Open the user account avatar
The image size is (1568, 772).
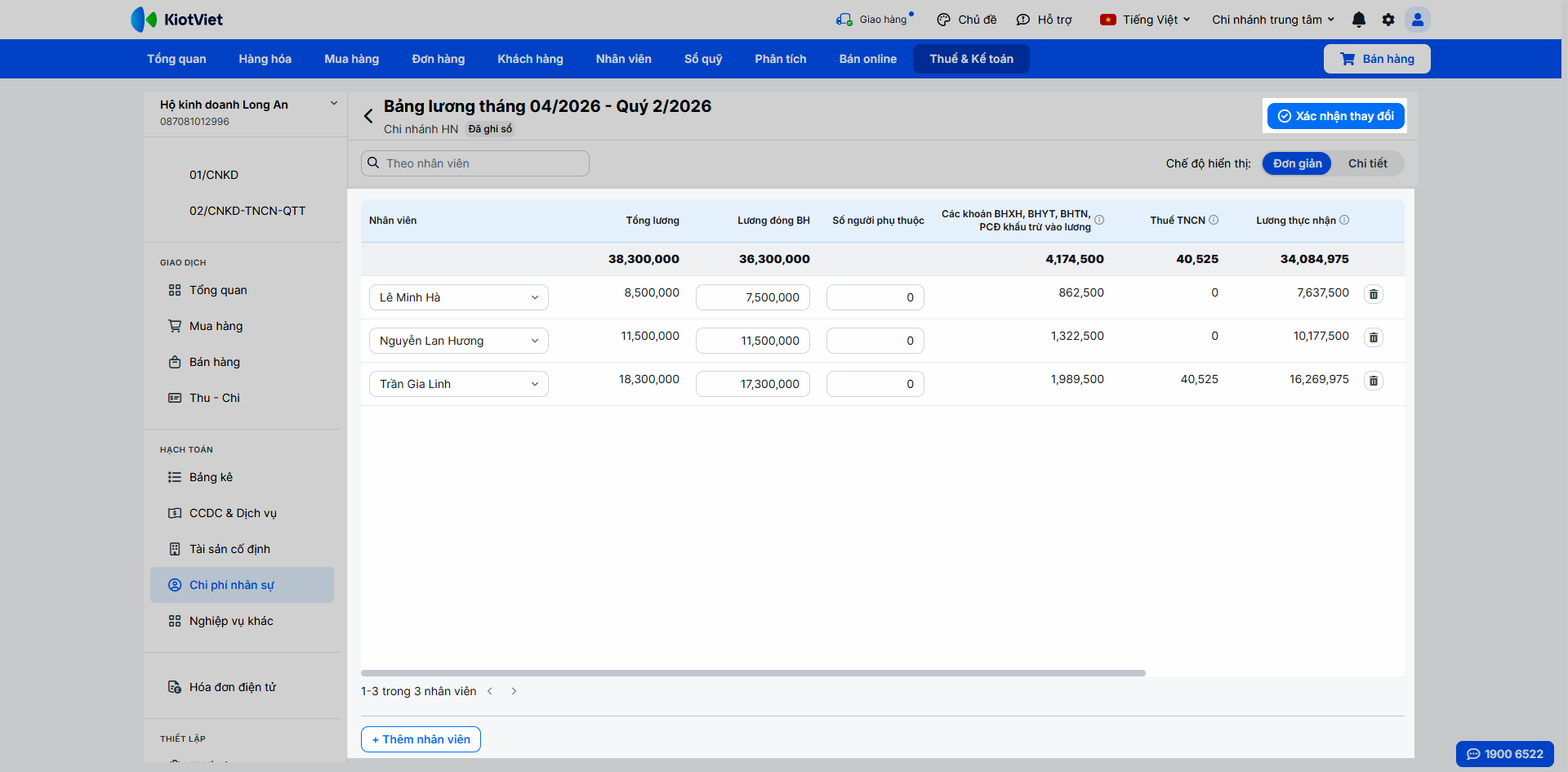1418,20
